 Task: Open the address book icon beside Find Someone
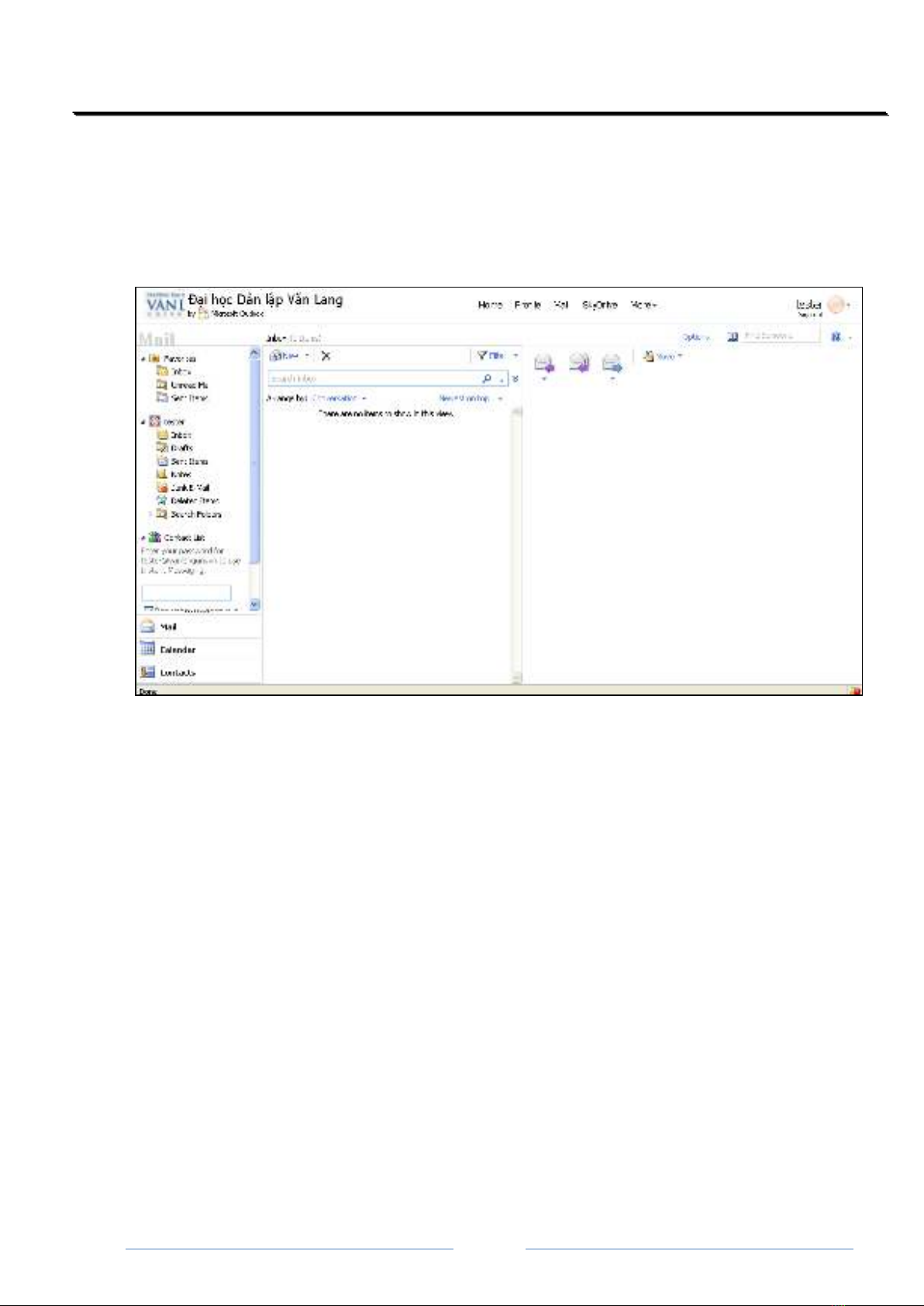tap(733, 336)
